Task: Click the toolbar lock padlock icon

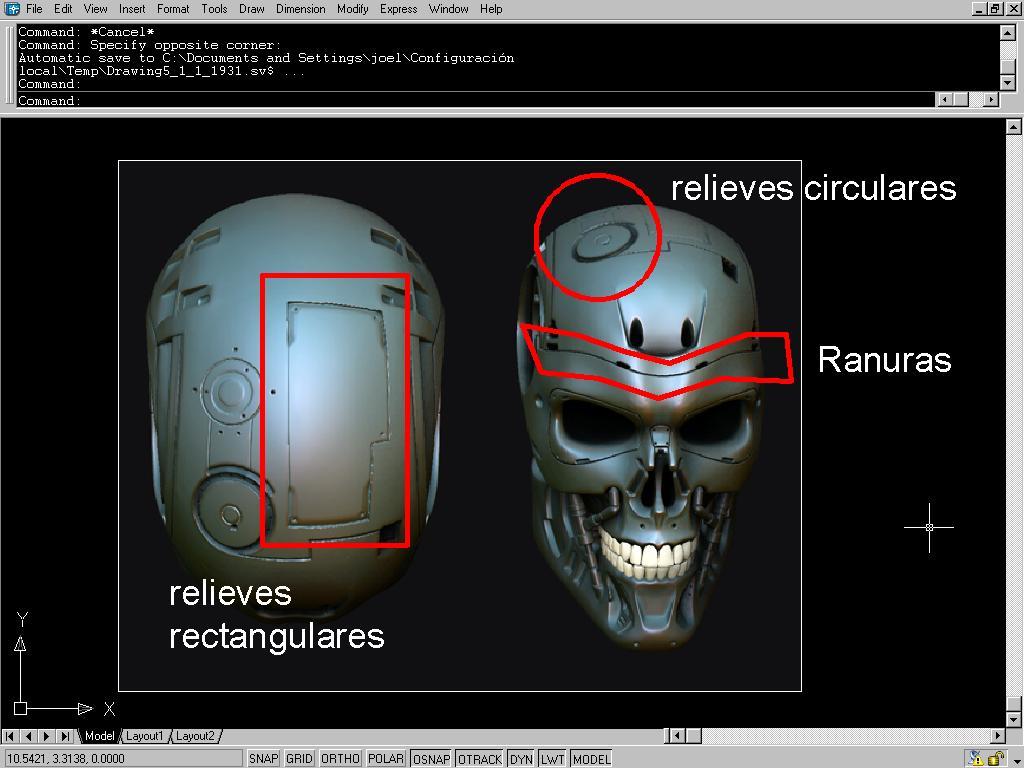Action: pyautogui.click(x=995, y=758)
